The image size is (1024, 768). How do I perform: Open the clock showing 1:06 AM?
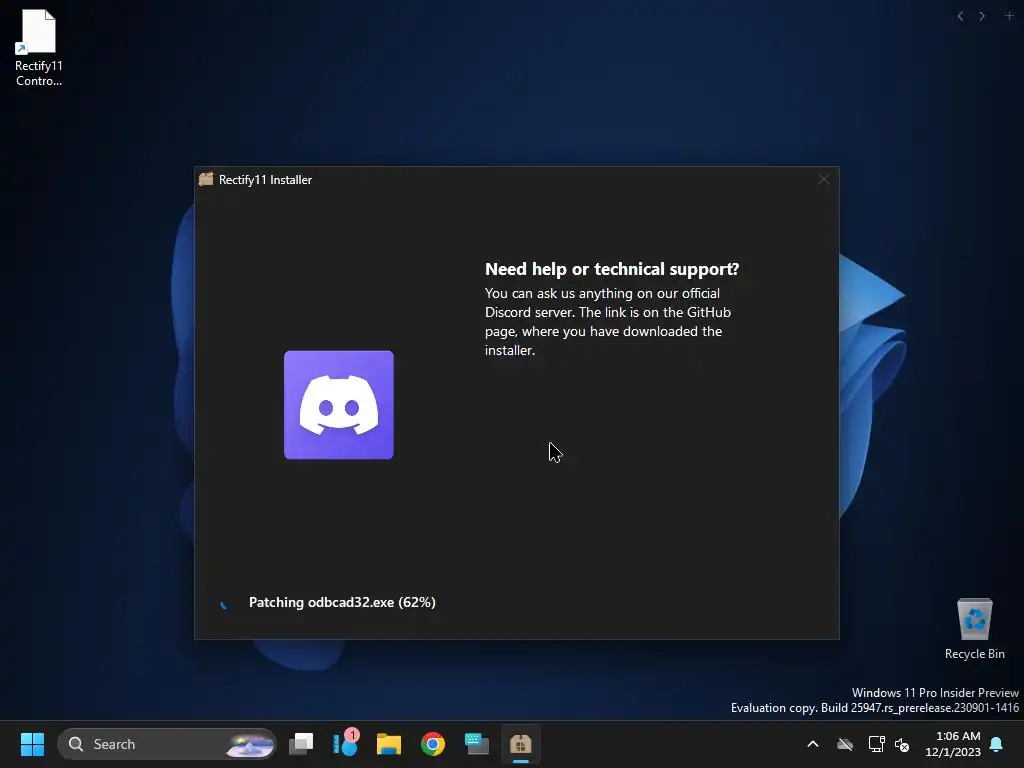[953, 744]
